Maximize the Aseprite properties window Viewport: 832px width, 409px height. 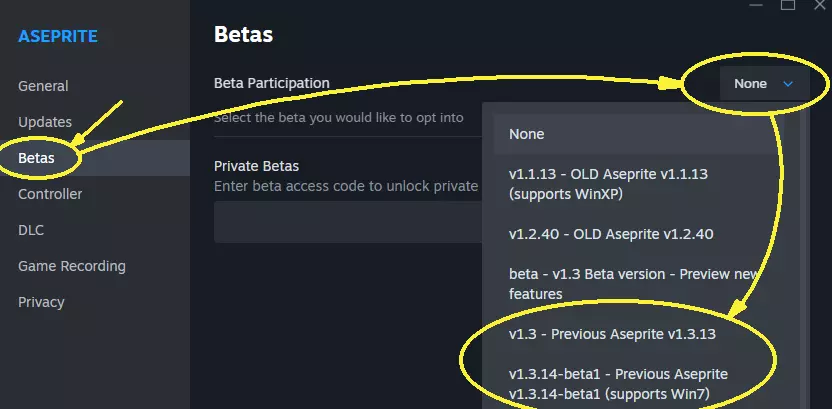[x=788, y=6]
